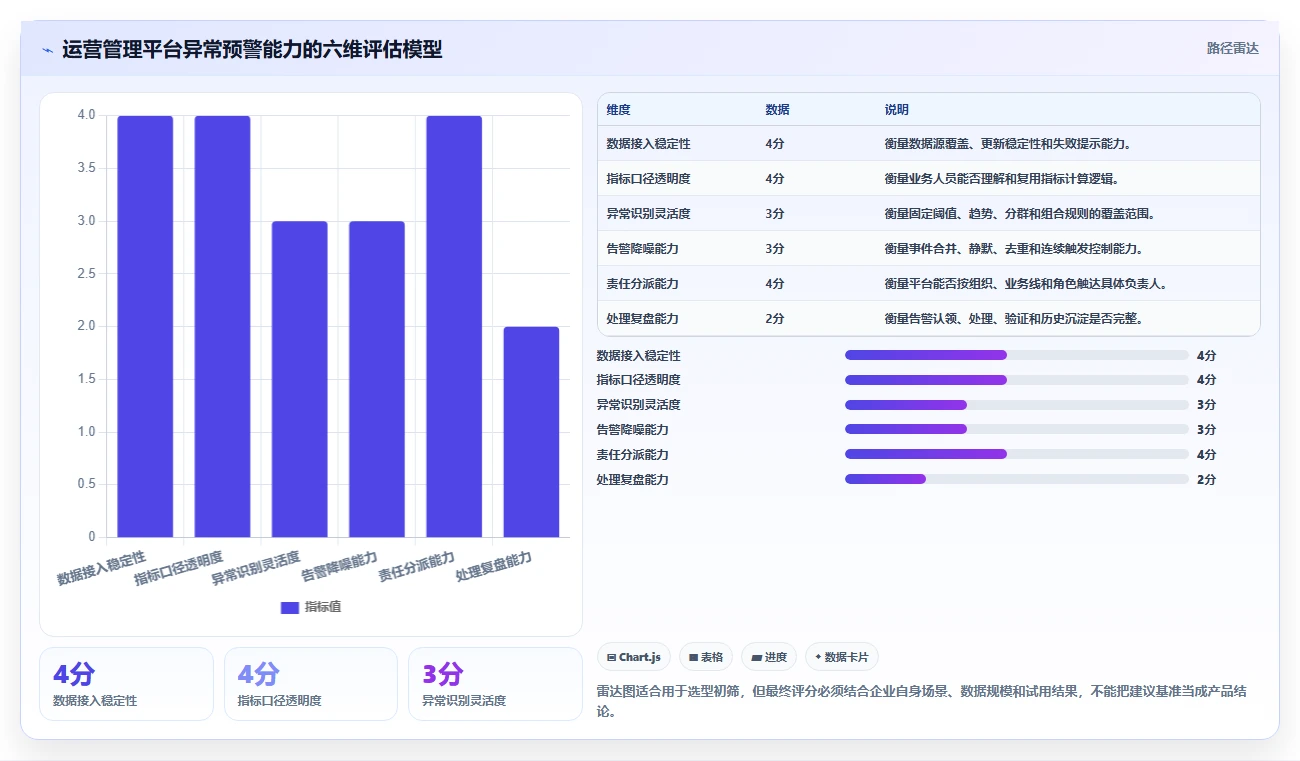This screenshot has width=1300, height=761.
Task: Click the 告警降噪能力 progress bar
Action: tap(1017, 429)
